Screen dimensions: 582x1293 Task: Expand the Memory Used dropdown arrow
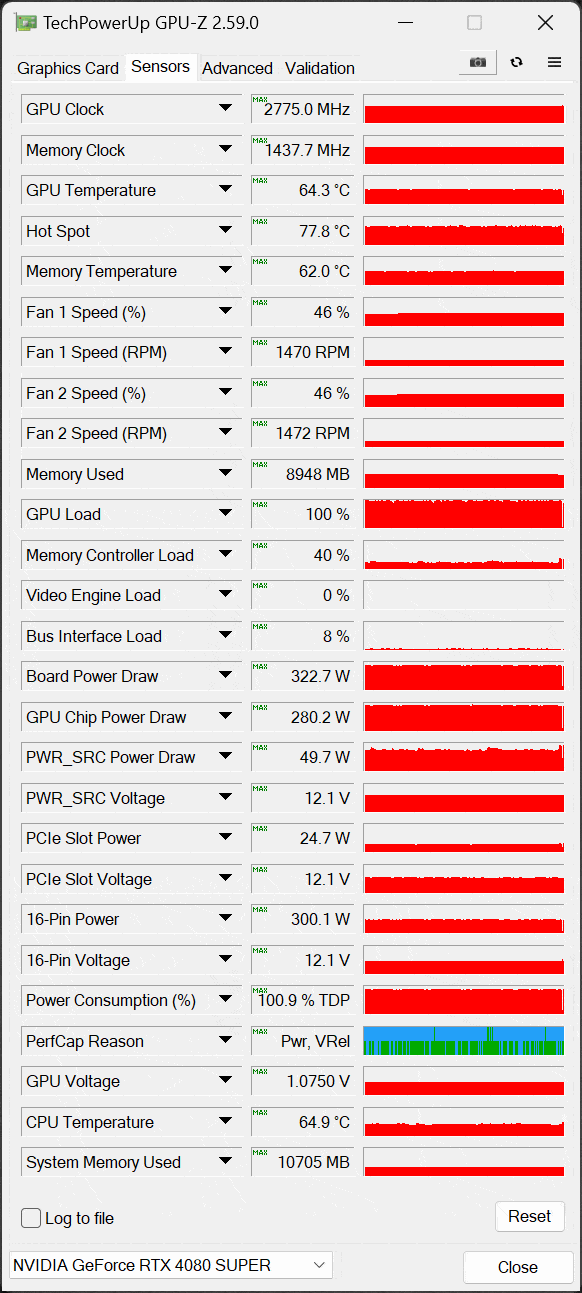click(225, 474)
